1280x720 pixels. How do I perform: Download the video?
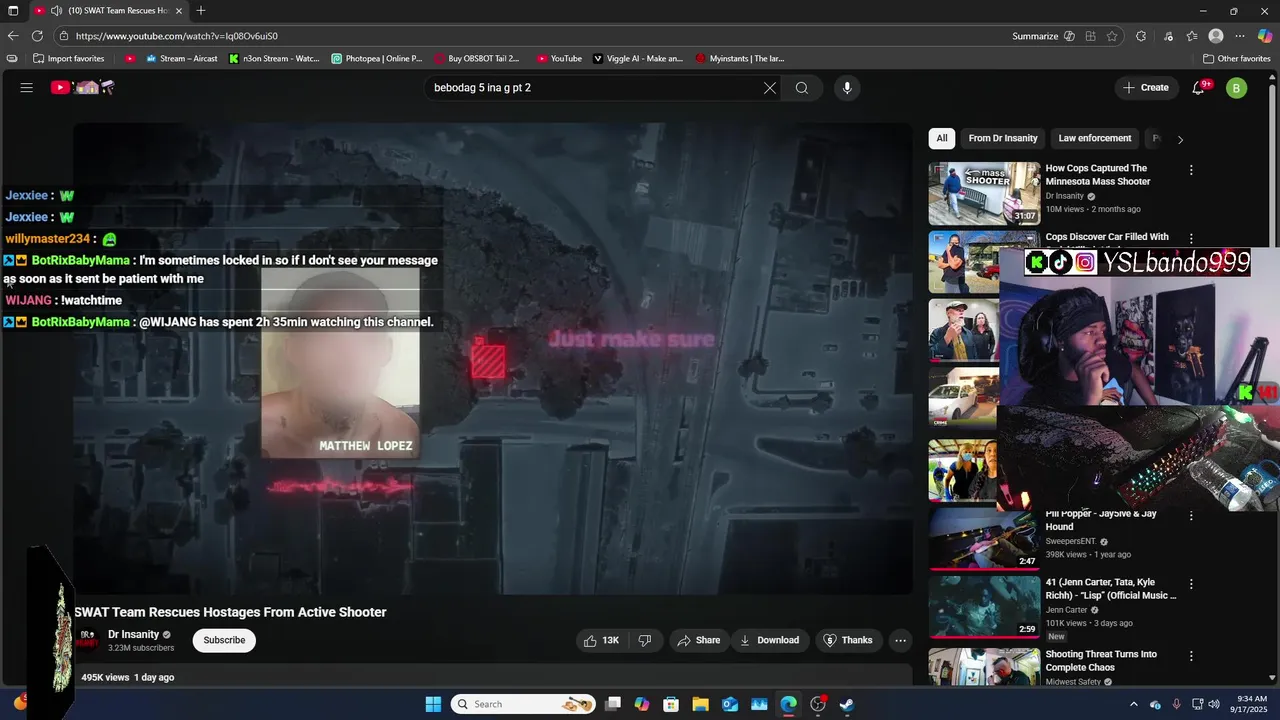(x=769, y=640)
